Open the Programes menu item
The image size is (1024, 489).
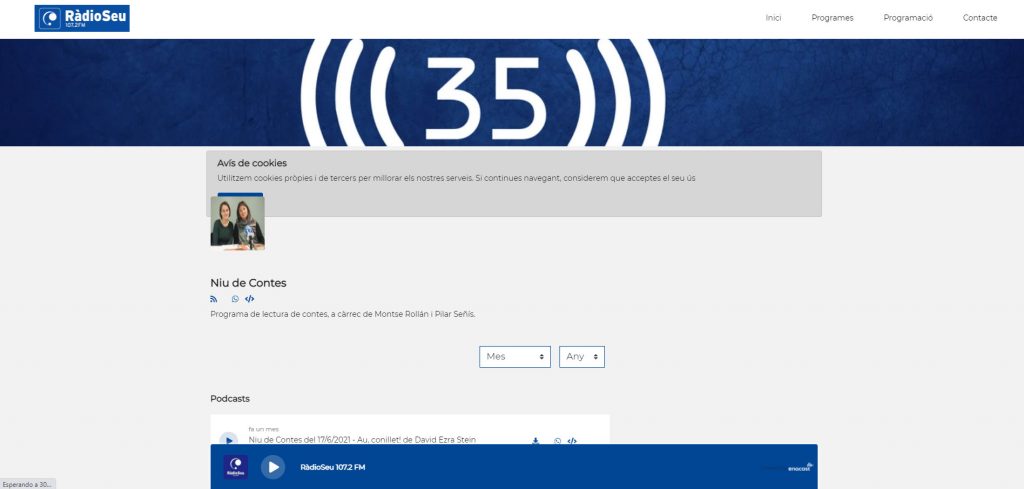point(832,18)
